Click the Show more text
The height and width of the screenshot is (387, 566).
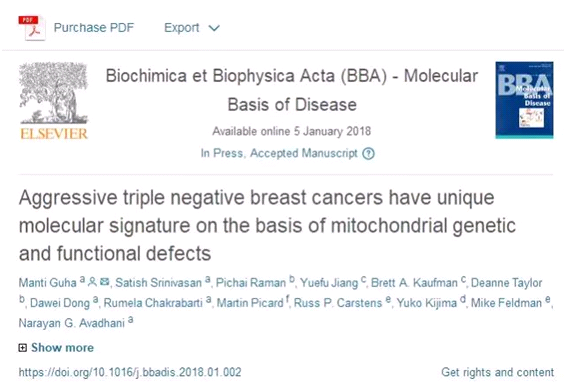62,348
